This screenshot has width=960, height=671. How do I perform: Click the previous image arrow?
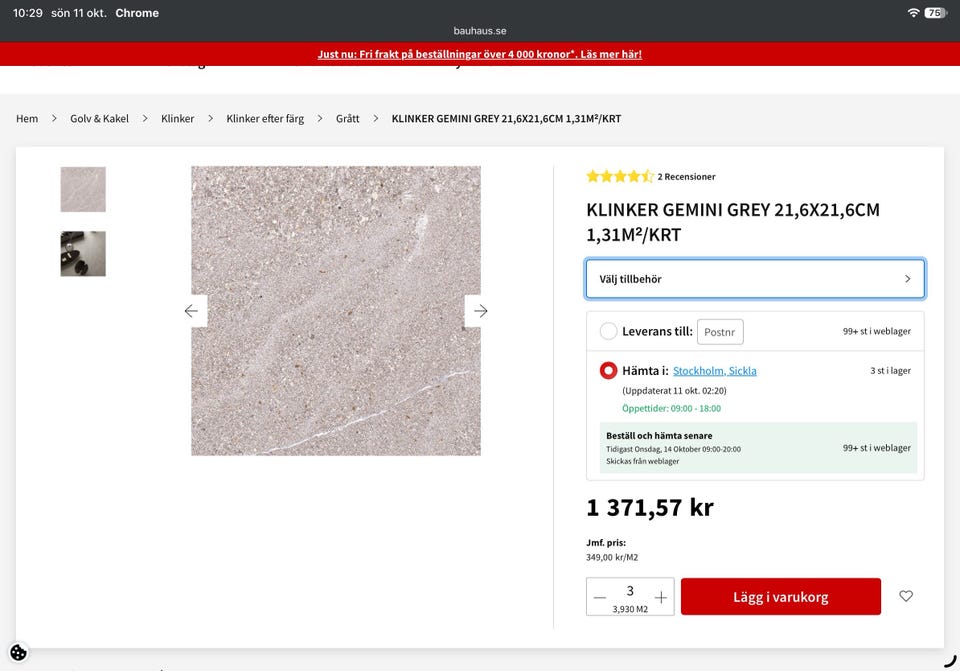point(192,311)
